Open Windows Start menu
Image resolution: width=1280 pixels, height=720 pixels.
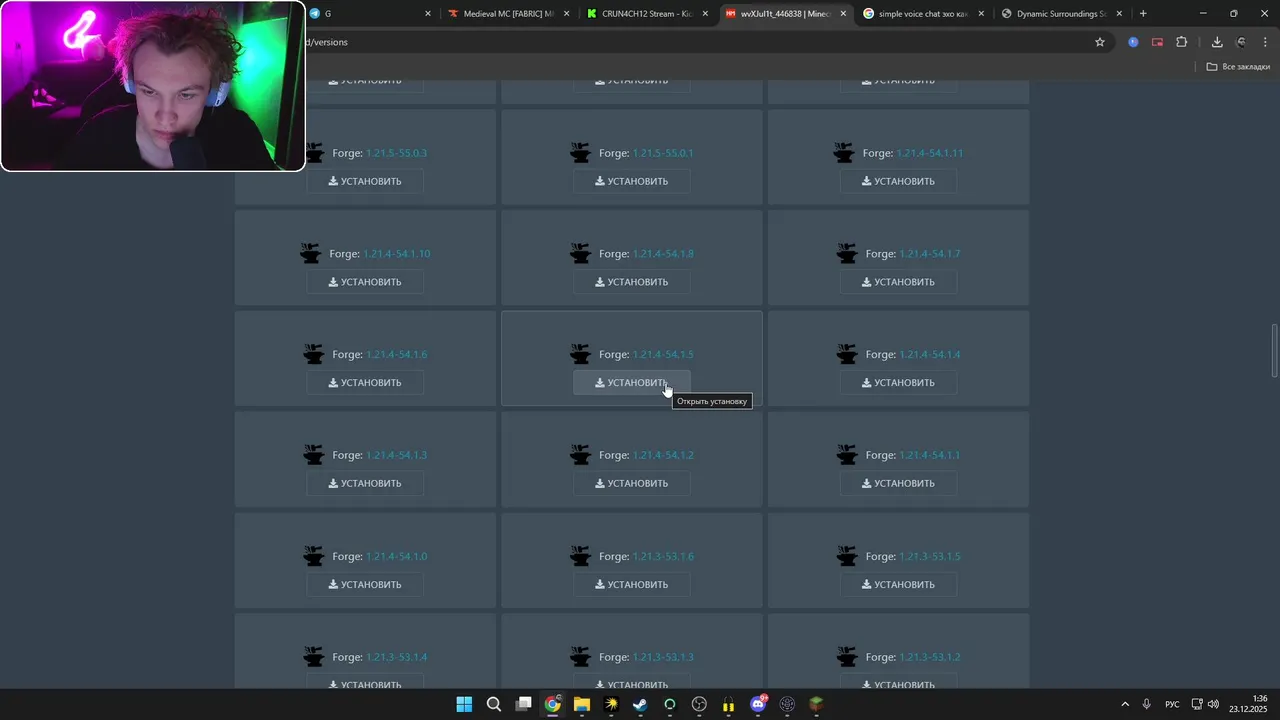click(x=464, y=704)
